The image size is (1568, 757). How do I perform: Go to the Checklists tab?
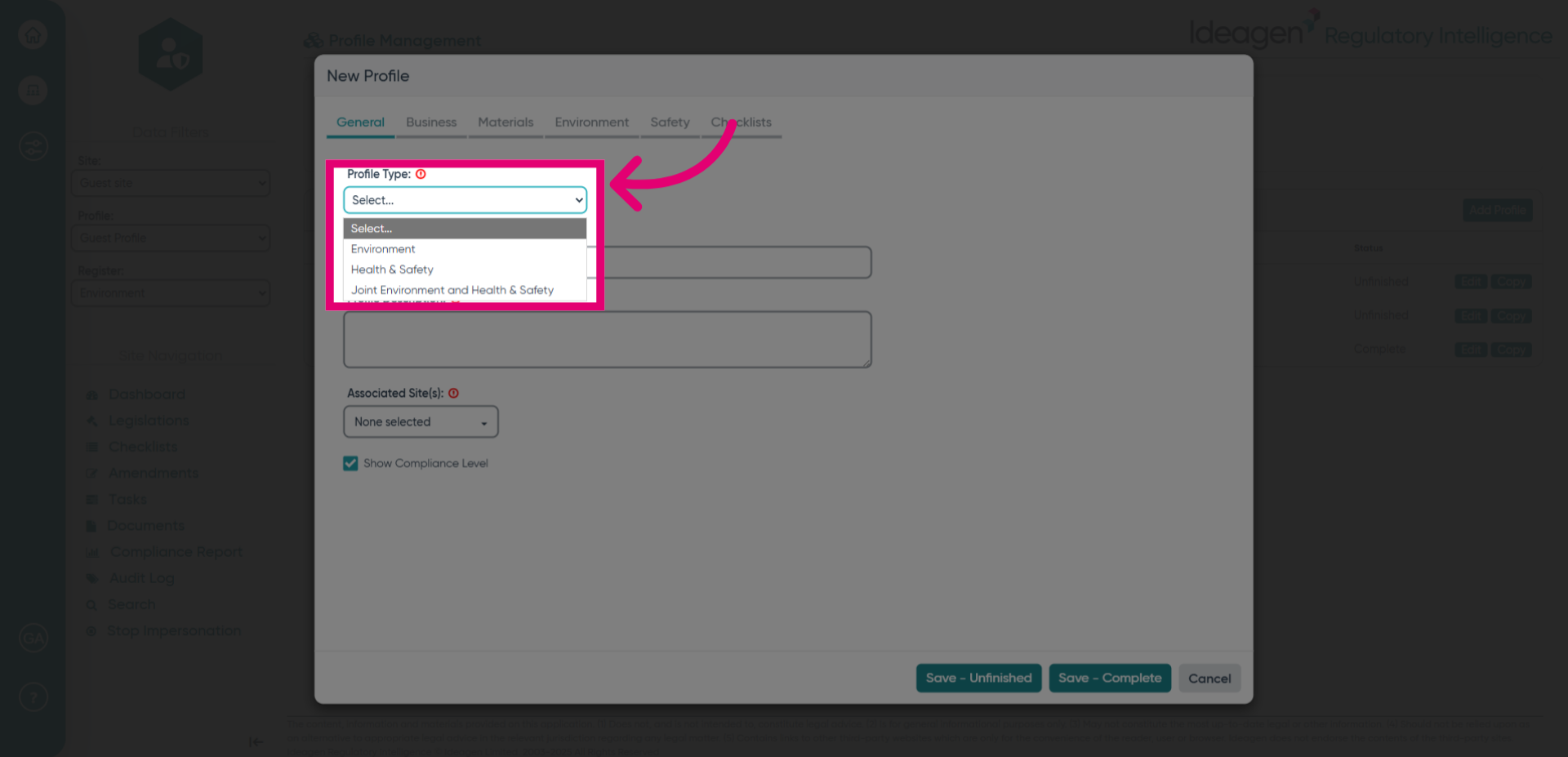coord(742,122)
